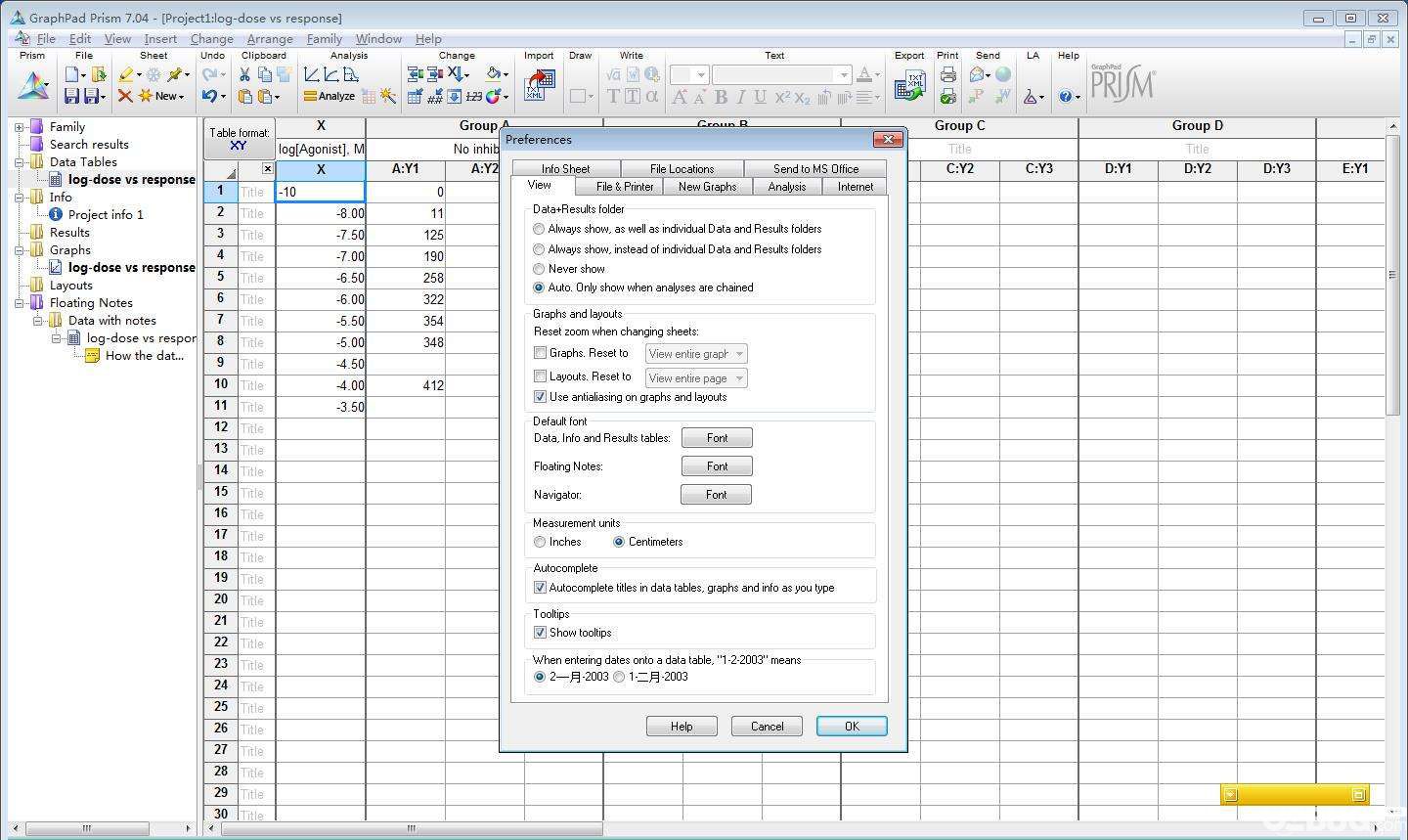
Task: Open the Prism logo menu button
Action: click(32, 86)
